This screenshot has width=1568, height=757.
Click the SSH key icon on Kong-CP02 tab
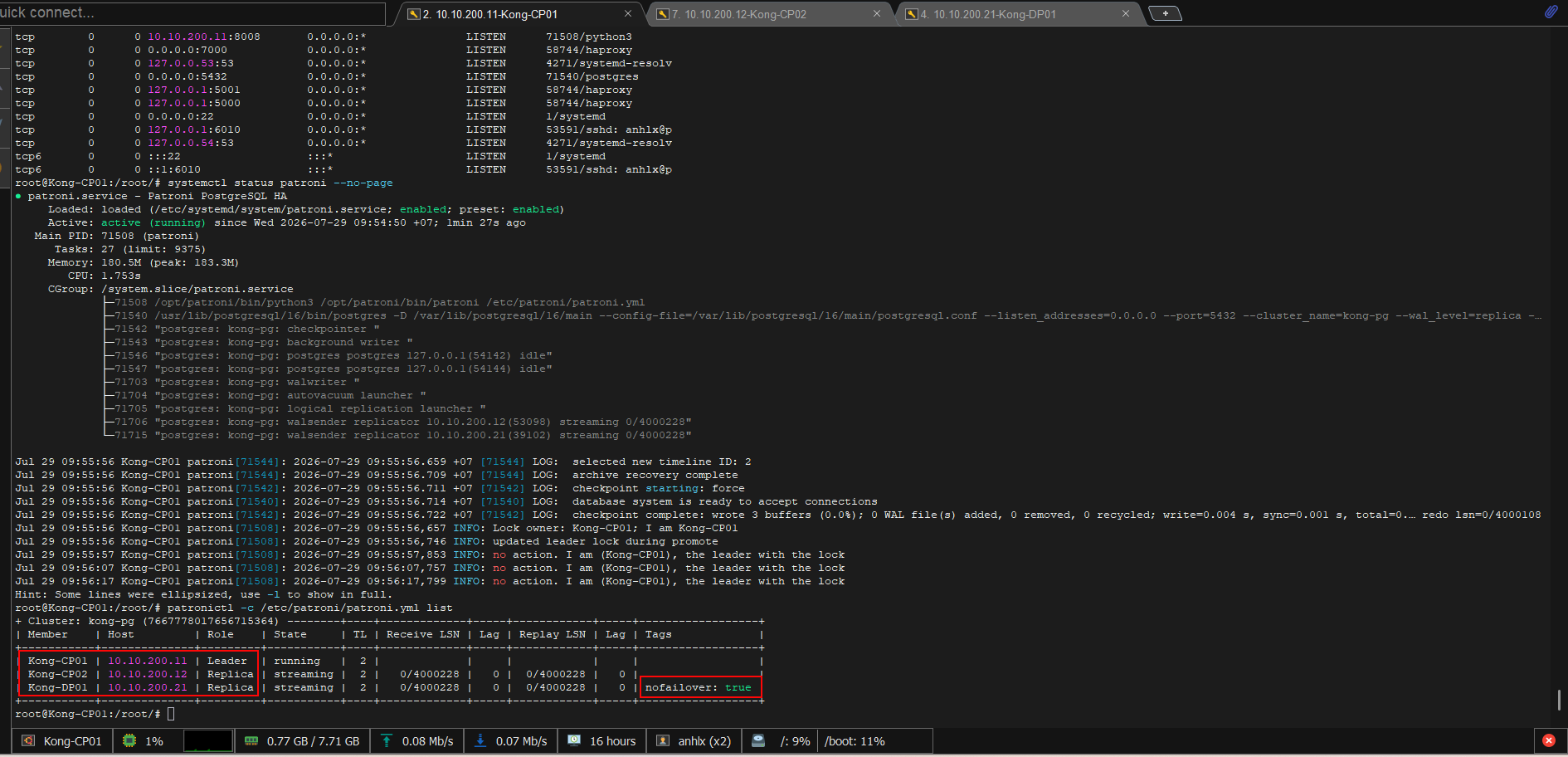click(663, 14)
